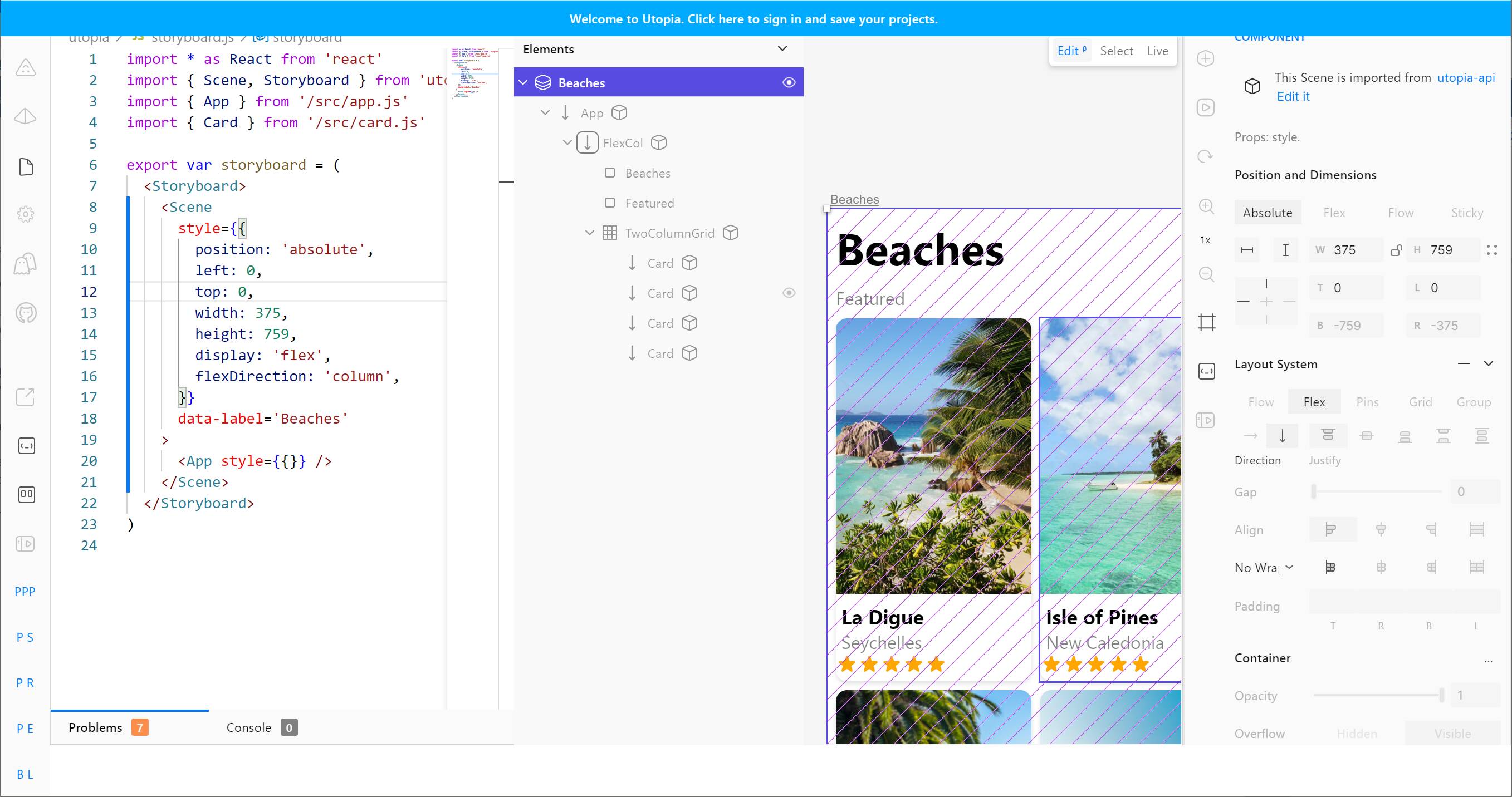1512x797 pixels.
Task: Check the Beaches checkbox in Elements
Action: (610, 173)
